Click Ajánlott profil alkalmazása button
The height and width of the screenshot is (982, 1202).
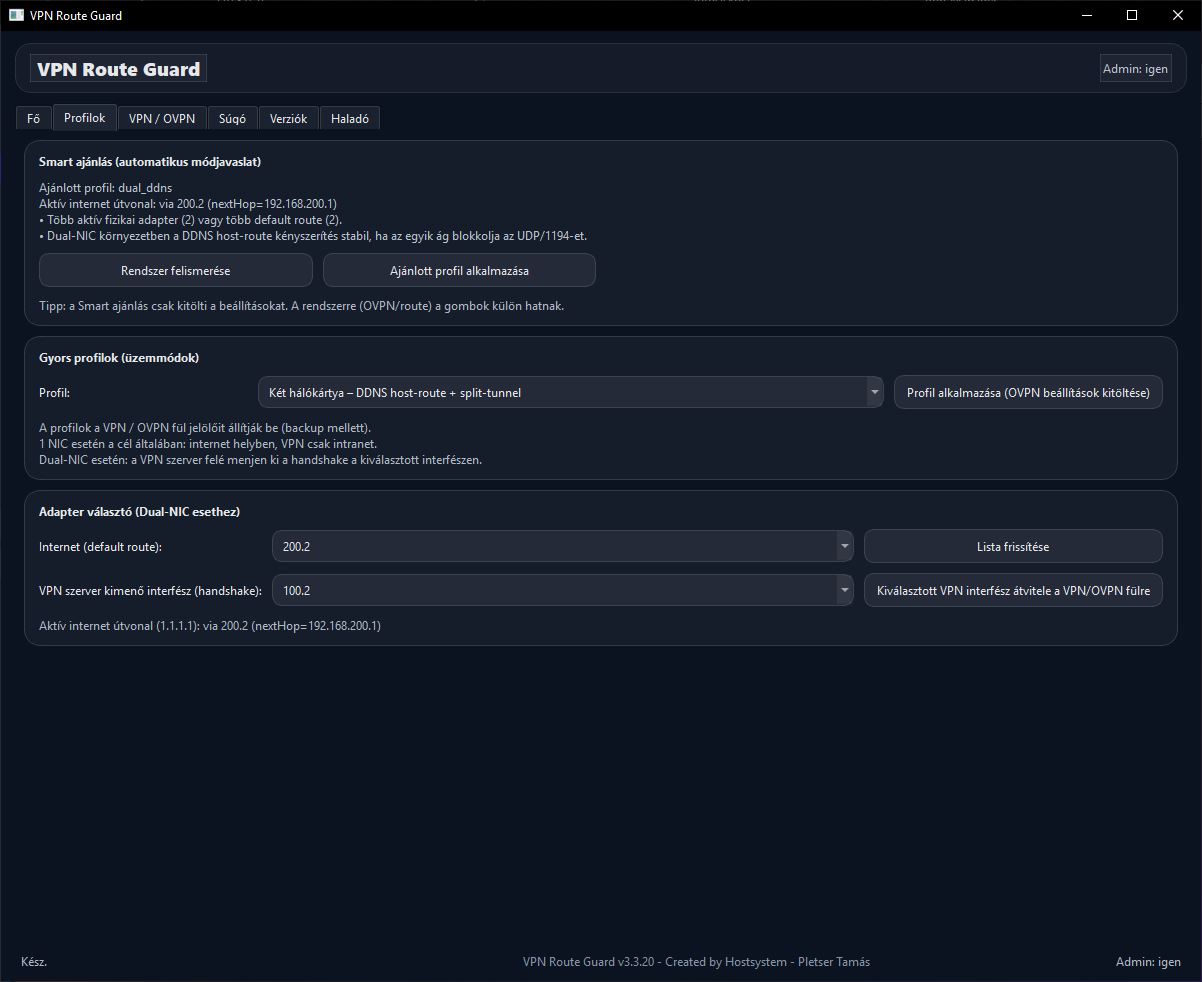pos(459,270)
